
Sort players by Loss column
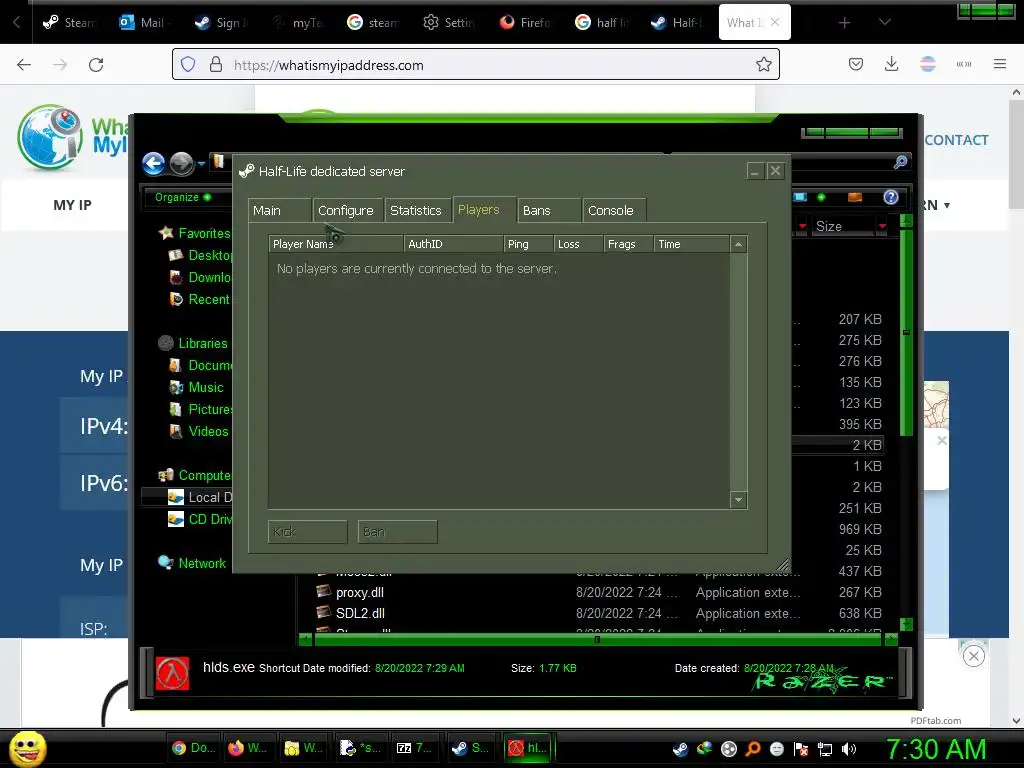click(x=578, y=244)
